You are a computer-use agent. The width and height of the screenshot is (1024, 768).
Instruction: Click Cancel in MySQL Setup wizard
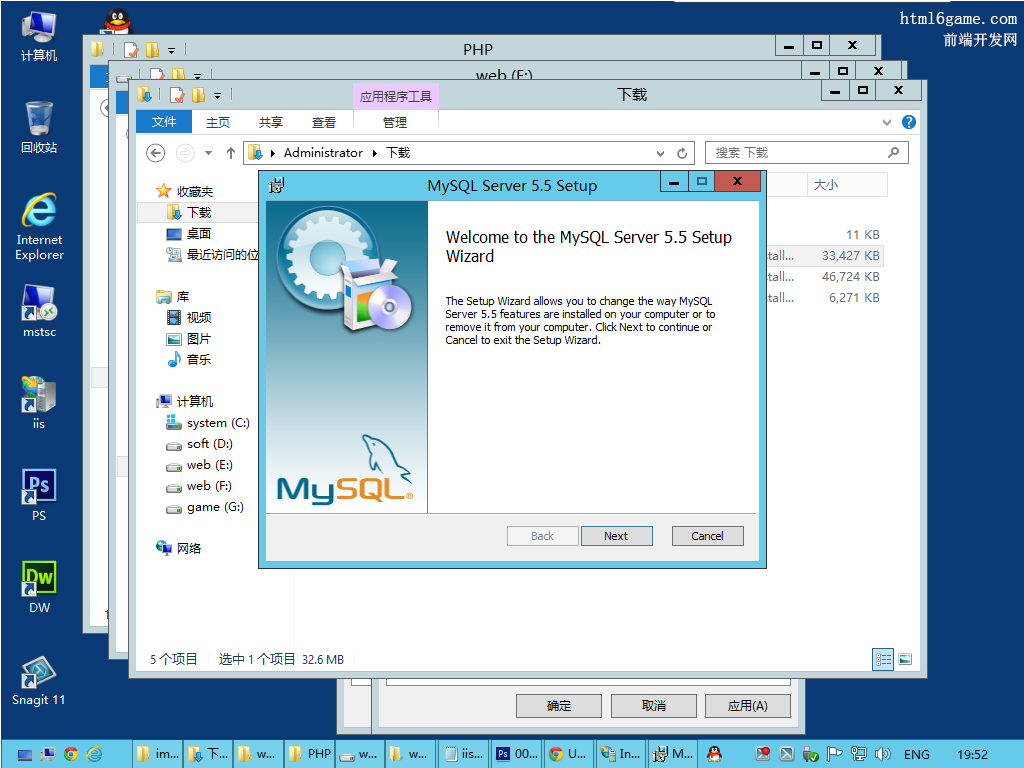(x=707, y=536)
